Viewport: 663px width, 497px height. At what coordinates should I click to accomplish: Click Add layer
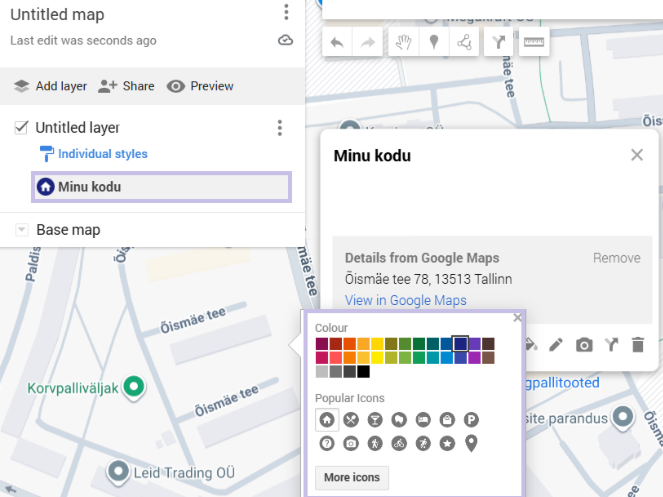(x=50, y=86)
